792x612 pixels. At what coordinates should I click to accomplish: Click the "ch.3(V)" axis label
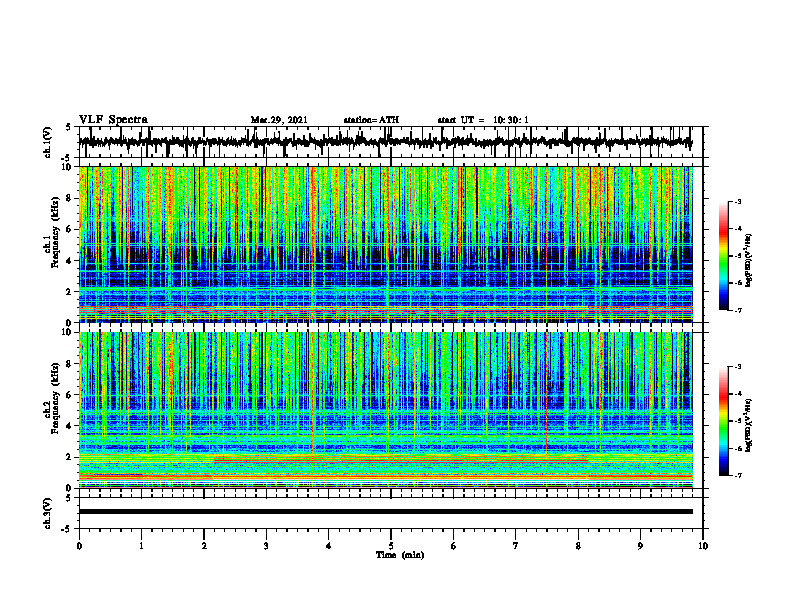tap(48, 513)
